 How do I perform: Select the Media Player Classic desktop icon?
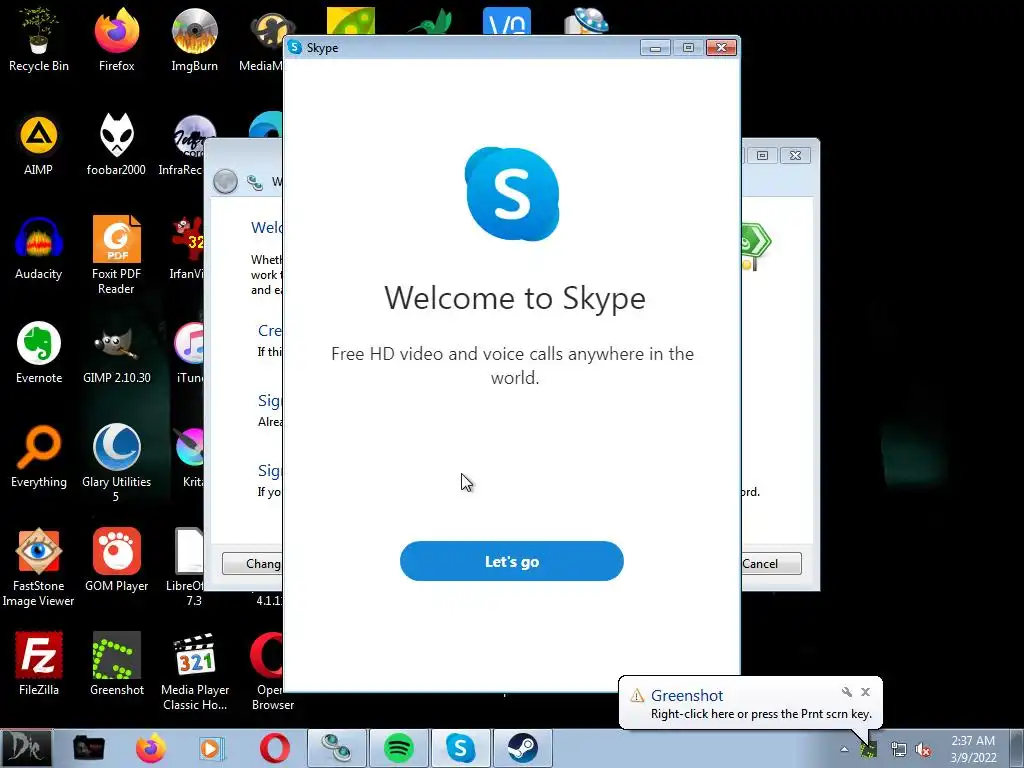point(195,671)
